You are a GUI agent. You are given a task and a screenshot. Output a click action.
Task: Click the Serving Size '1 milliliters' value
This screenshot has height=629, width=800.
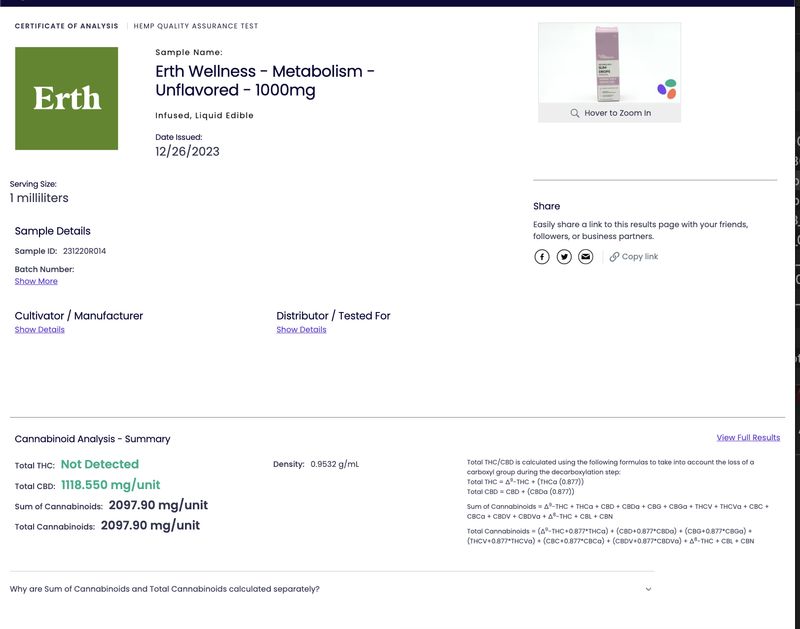click(x=39, y=198)
